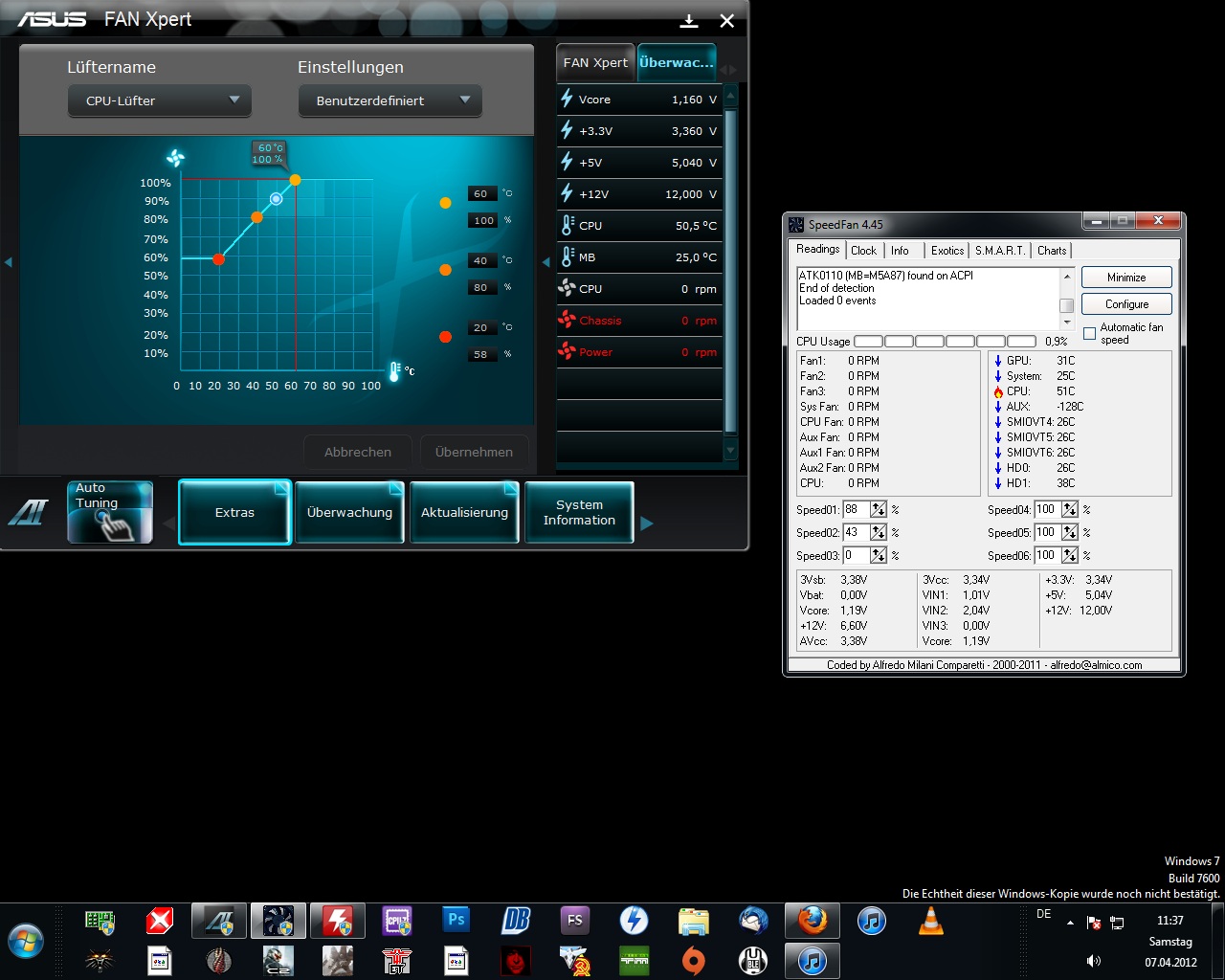Open the upper iTunes icon in taskbar
The width and height of the screenshot is (1225, 980).
pos(872,921)
